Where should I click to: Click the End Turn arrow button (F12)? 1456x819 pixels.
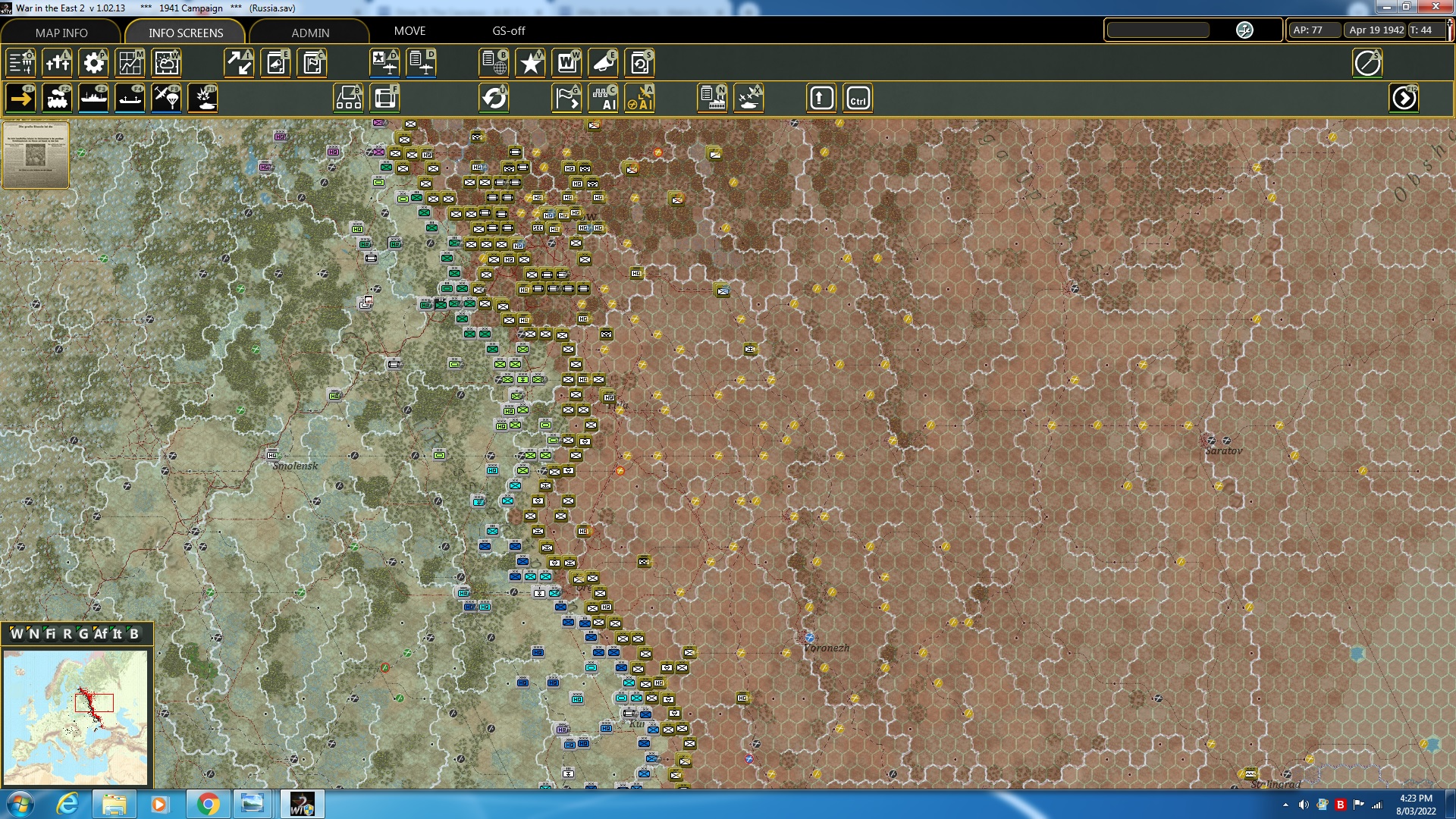tap(1404, 99)
